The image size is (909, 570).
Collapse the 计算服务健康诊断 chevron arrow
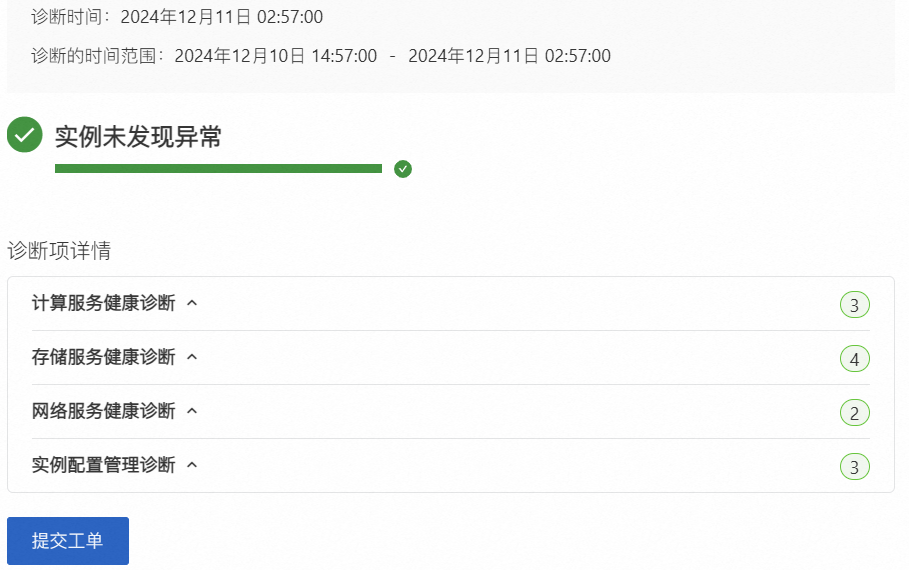[x=193, y=303]
